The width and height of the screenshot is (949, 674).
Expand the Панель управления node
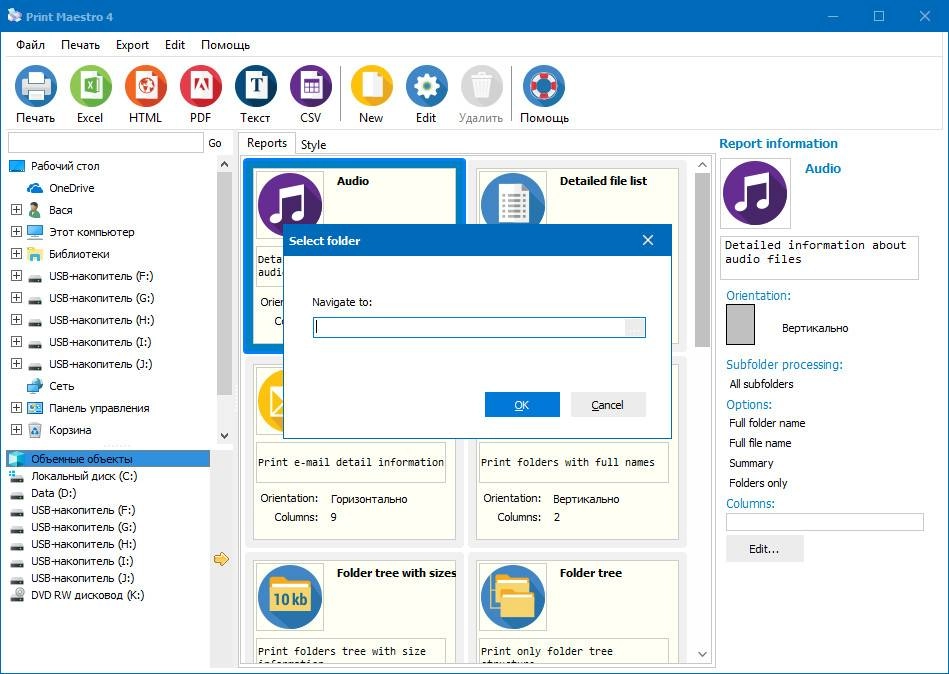tap(16, 408)
